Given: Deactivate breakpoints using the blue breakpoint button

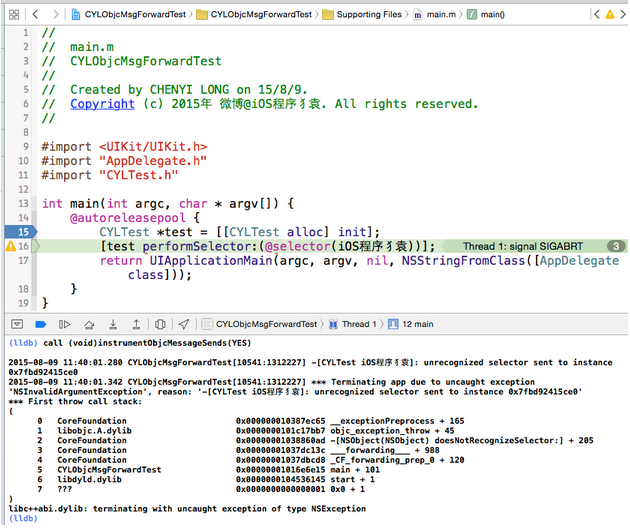Looking at the screenshot, I should (x=41, y=324).
